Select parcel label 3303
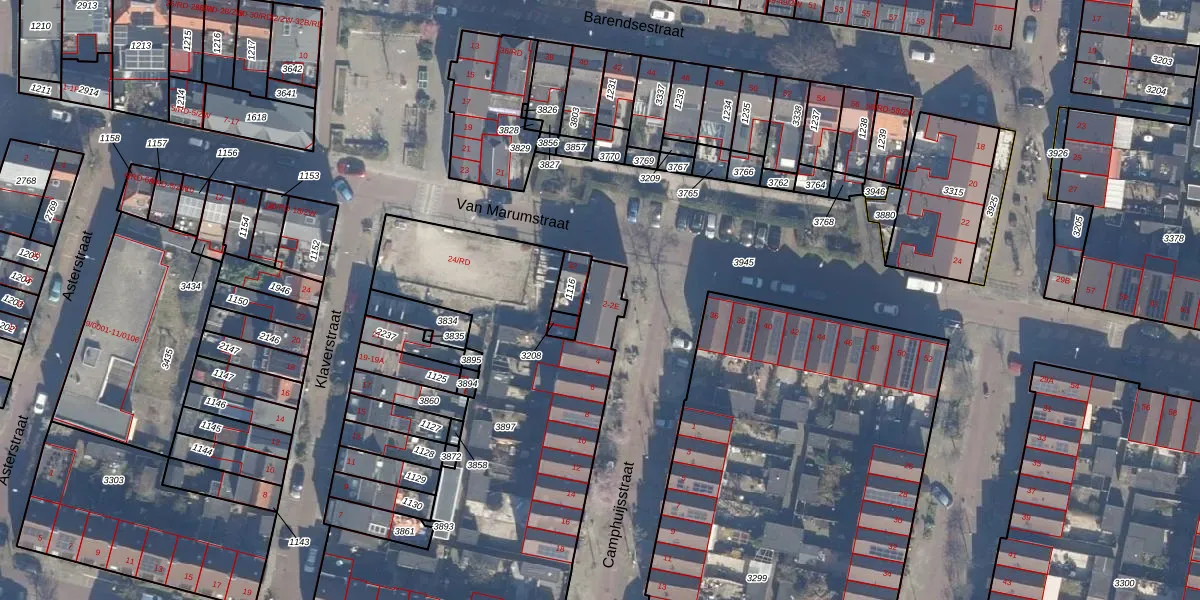Image resolution: width=1200 pixels, height=600 pixels. point(114,481)
